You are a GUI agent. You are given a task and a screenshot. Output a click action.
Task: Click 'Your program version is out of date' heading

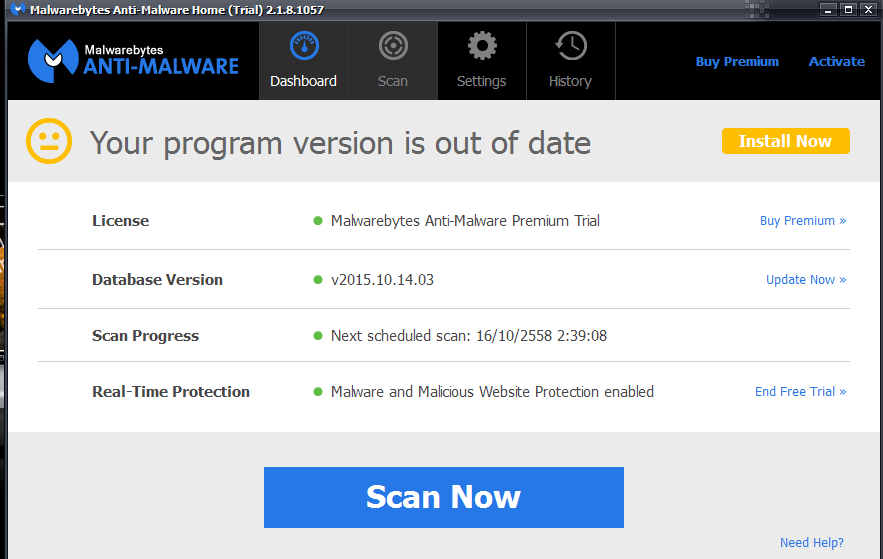tap(340, 144)
